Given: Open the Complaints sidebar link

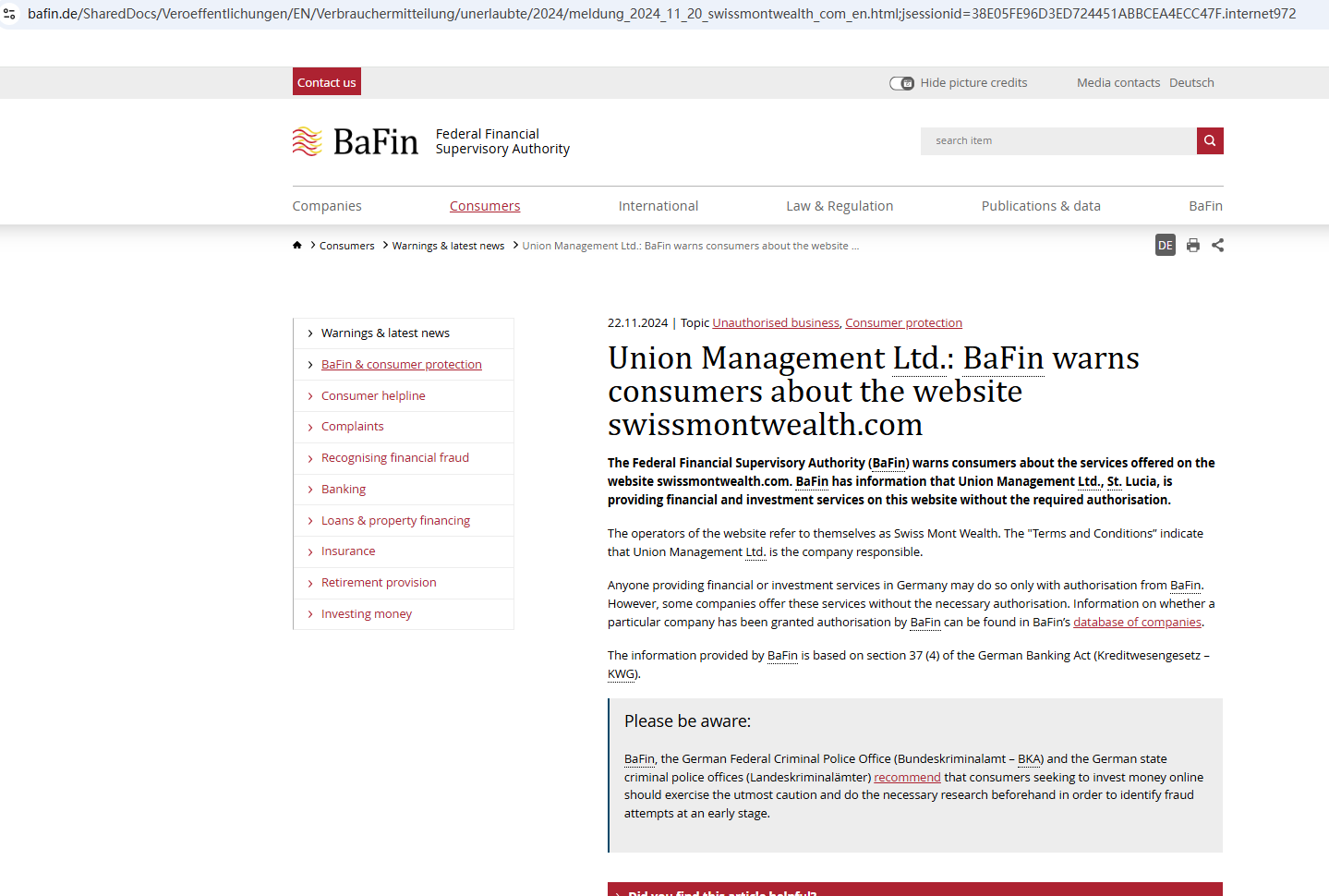Looking at the screenshot, I should 352,427.
